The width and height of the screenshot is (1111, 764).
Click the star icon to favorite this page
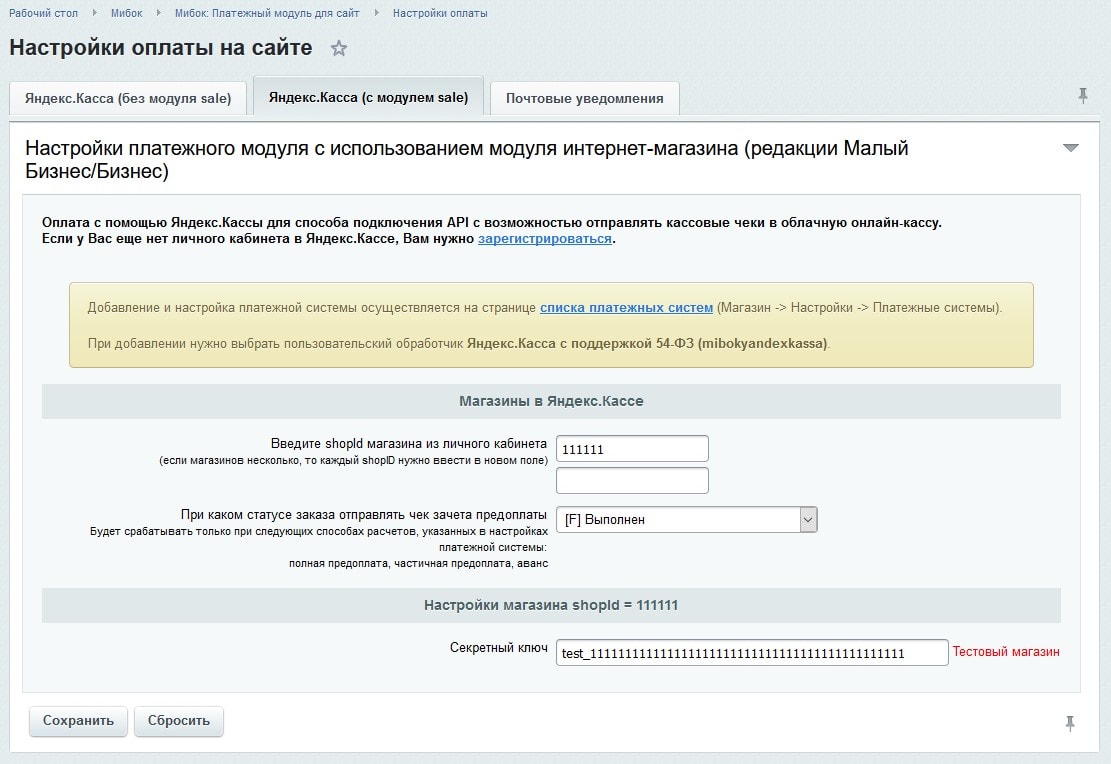(338, 47)
